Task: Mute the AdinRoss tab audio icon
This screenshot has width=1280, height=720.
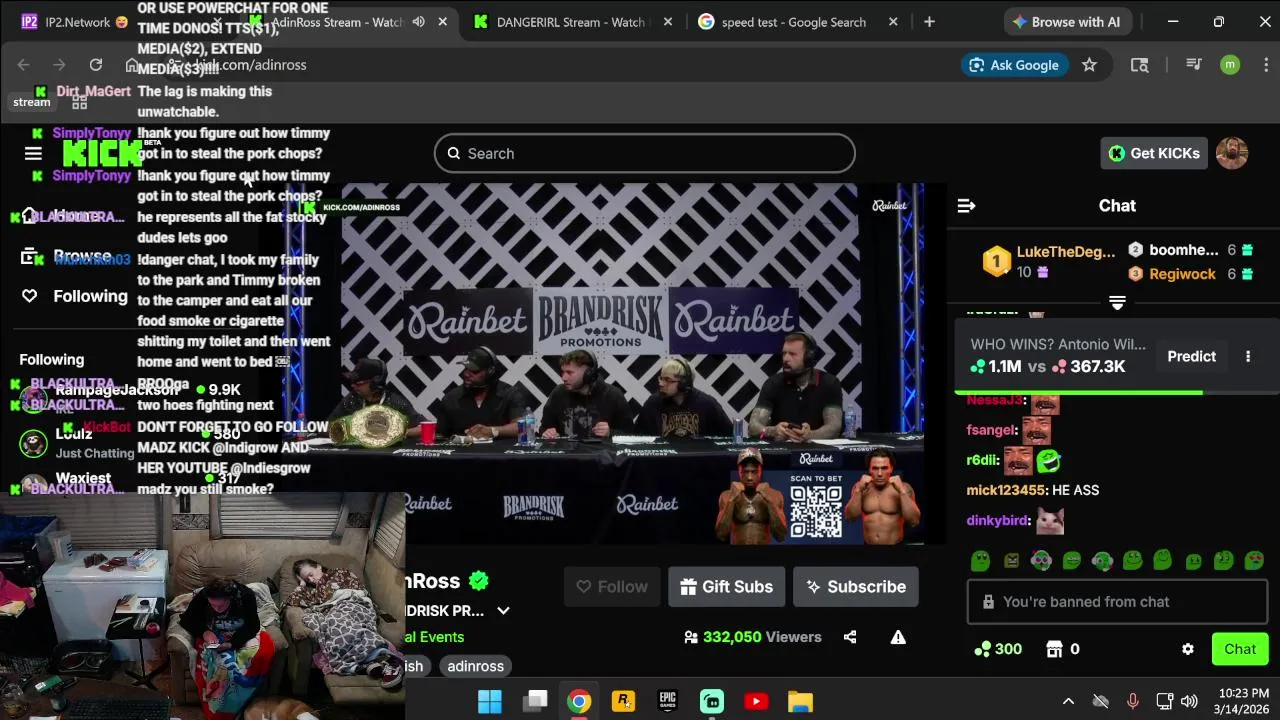Action: pyautogui.click(x=419, y=22)
